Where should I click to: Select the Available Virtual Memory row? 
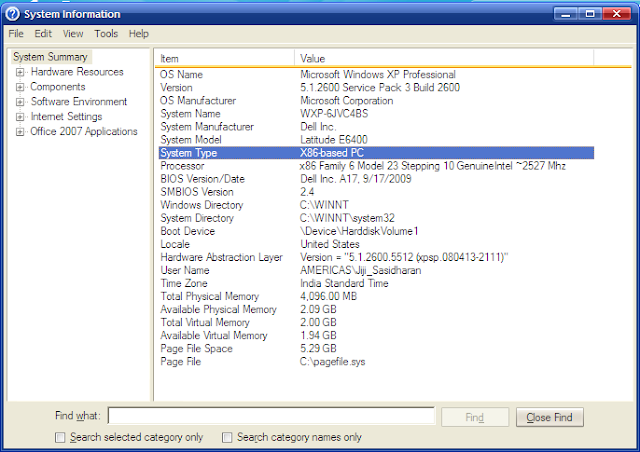tap(376, 336)
